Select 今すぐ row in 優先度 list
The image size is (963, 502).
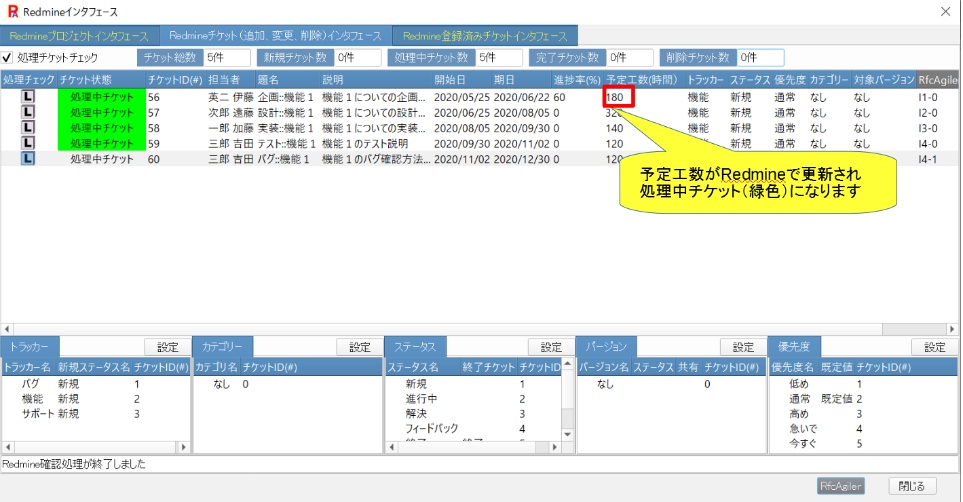(864, 443)
